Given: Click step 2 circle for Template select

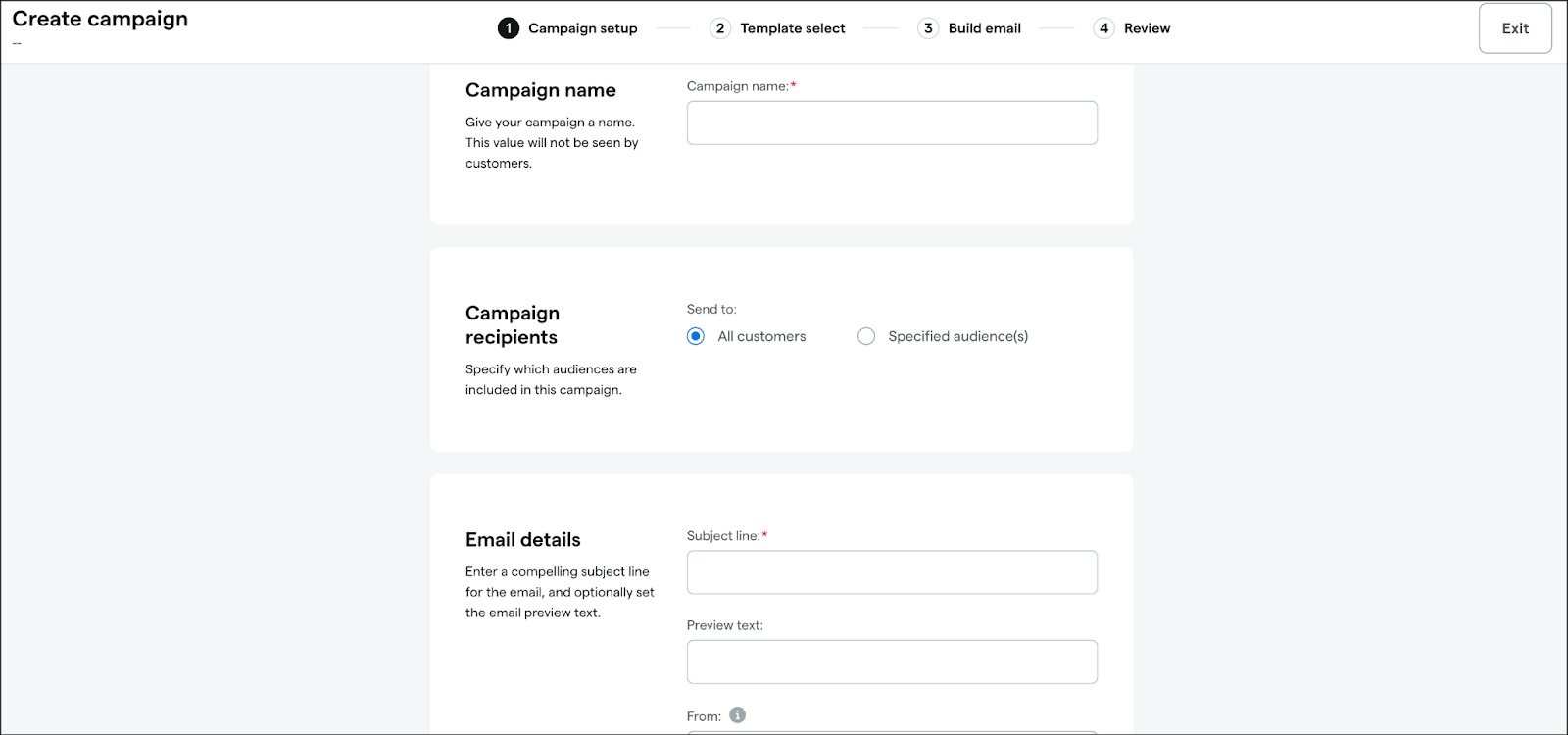Looking at the screenshot, I should click(x=720, y=28).
